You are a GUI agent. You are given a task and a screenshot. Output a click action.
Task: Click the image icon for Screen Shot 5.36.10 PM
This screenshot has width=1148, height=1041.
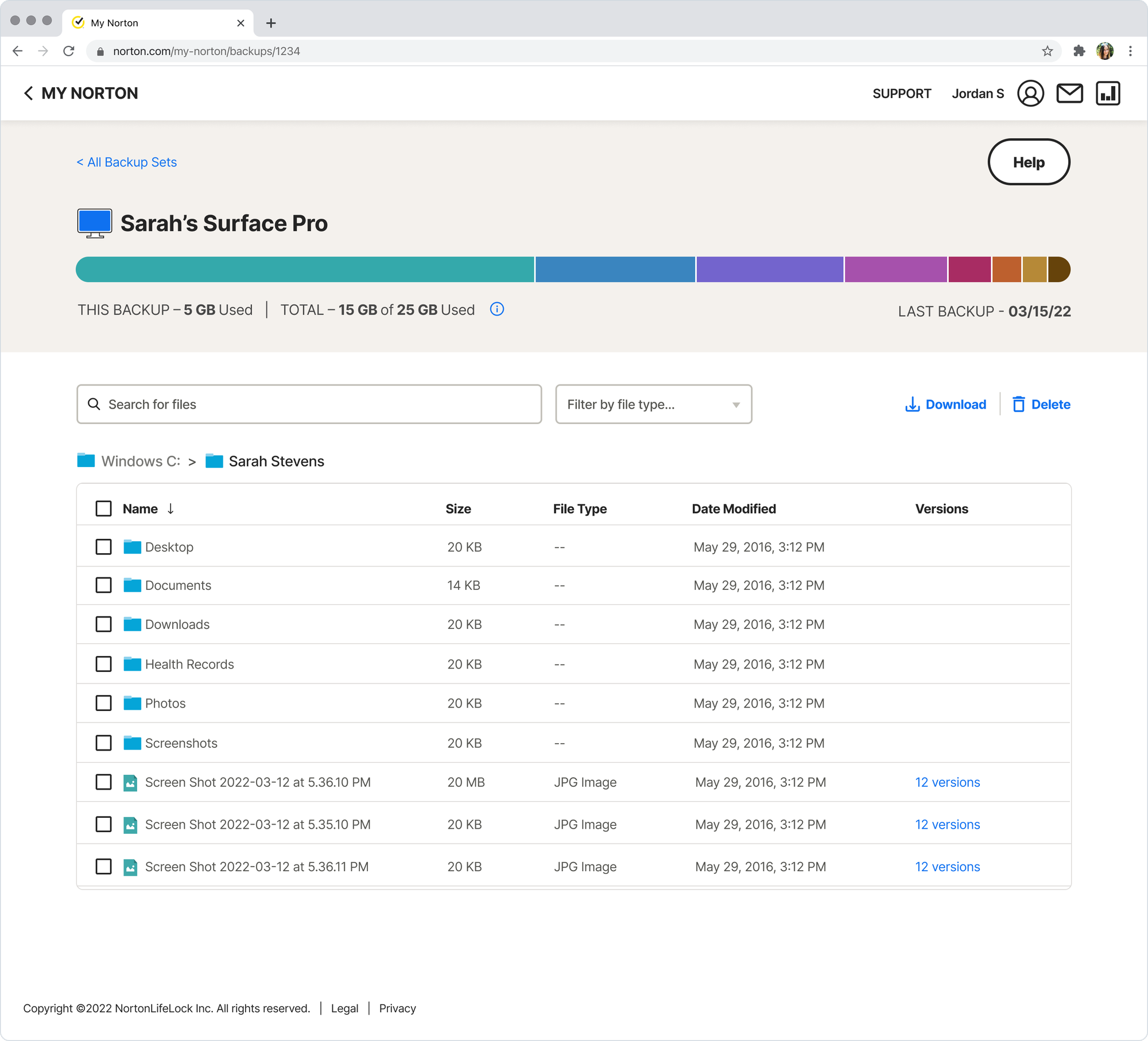tap(130, 782)
